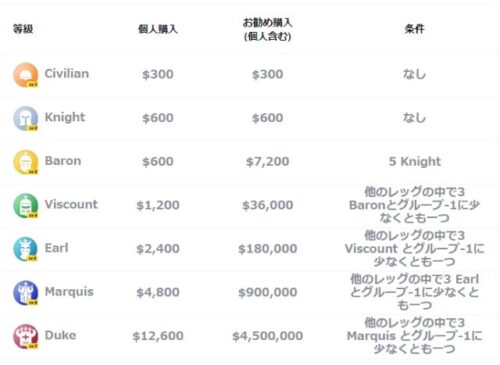Click the Viscount condition description text
This screenshot has width=500, height=365.
point(414,205)
